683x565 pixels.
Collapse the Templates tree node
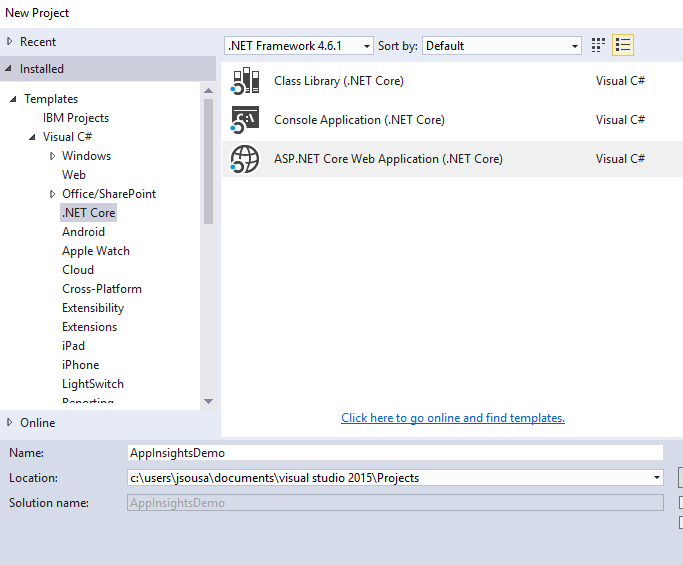click(14, 99)
